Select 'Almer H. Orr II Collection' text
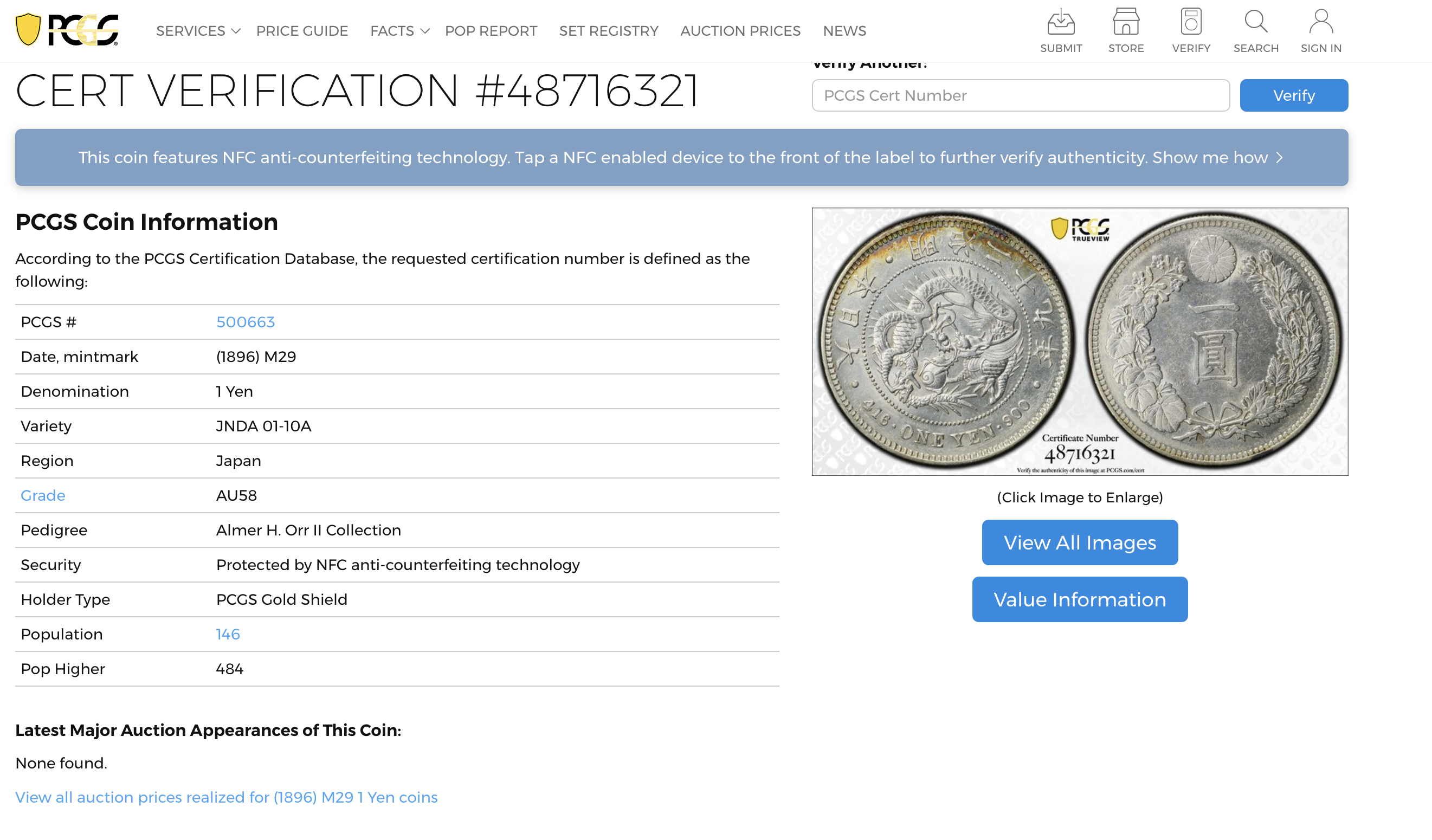 (x=308, y=530)
